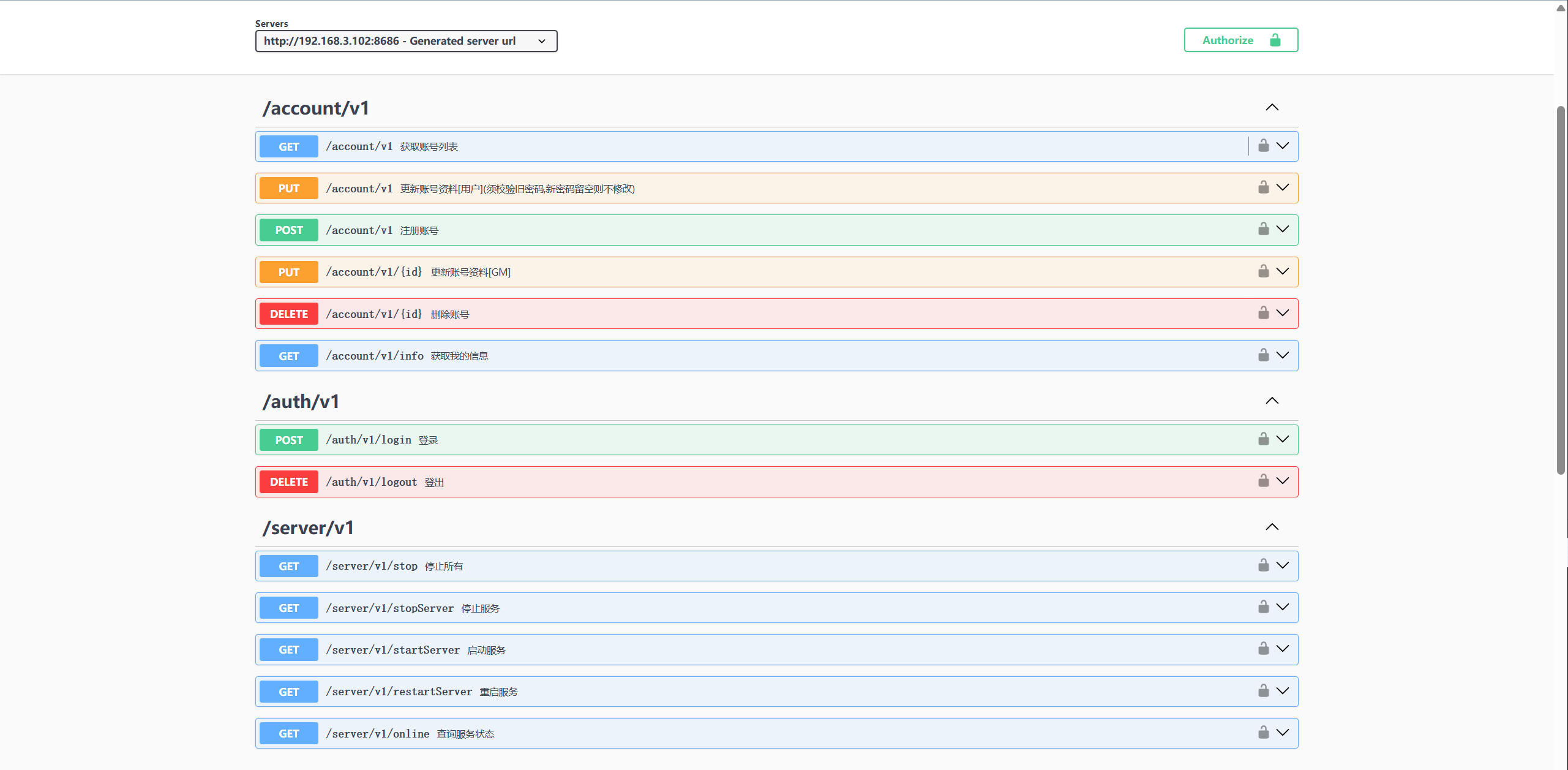Click lock icon on /account/v1/info row
The image size is (1568, 770).
(1263, 355)
